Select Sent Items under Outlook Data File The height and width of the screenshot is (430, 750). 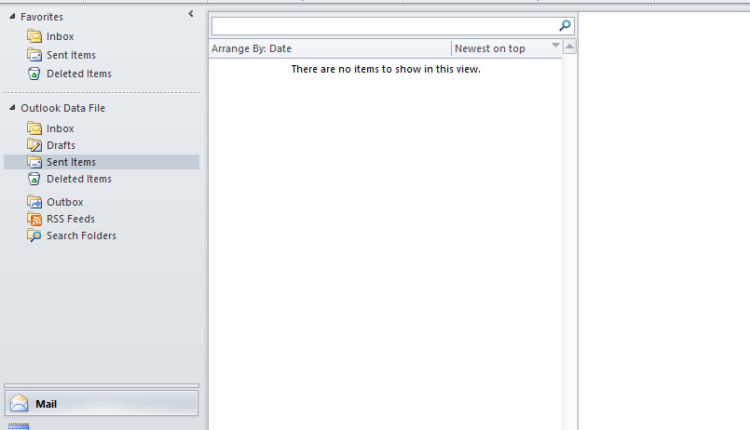(70, 162)
